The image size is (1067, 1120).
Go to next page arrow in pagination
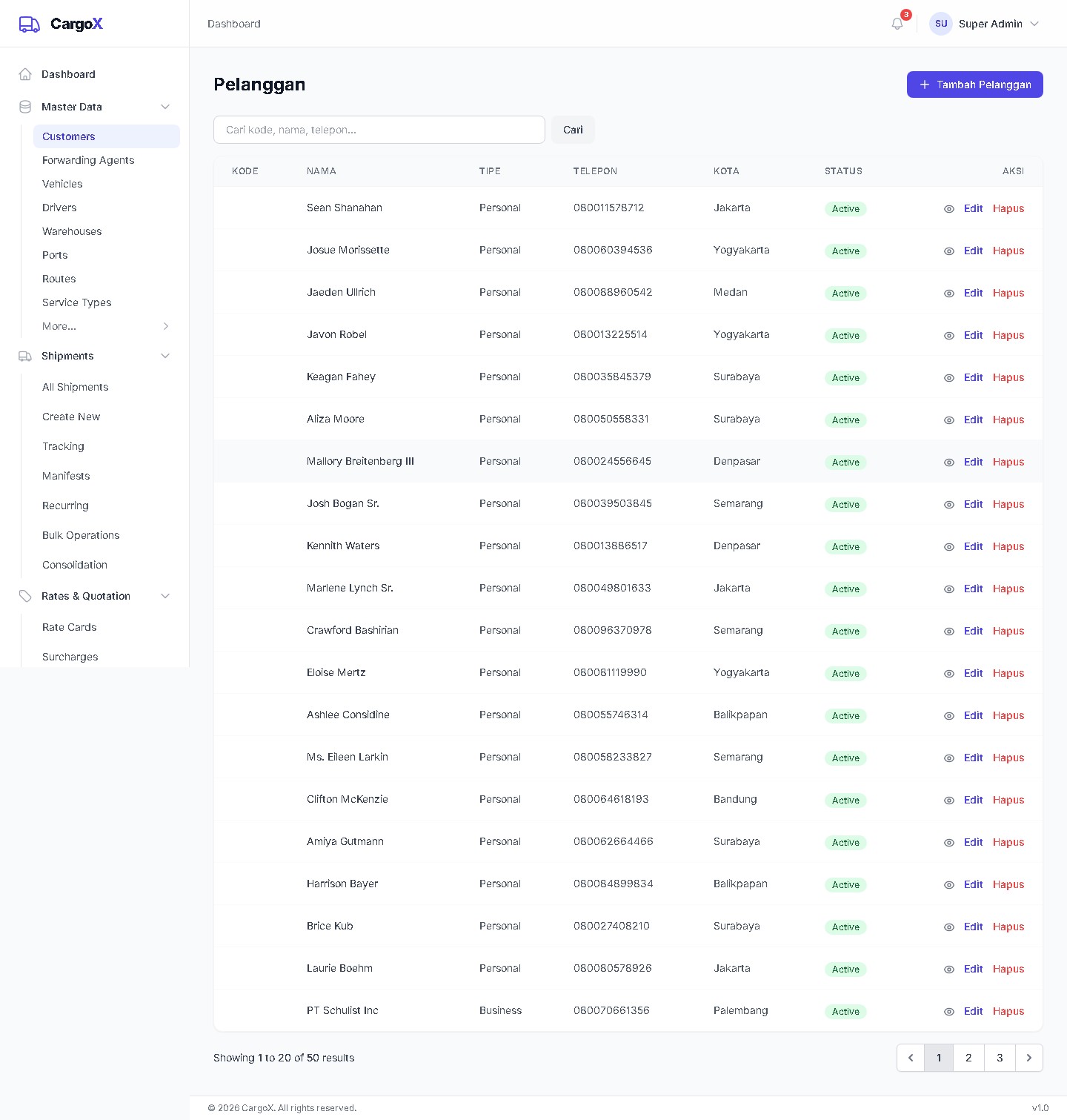point(1028,1058)
